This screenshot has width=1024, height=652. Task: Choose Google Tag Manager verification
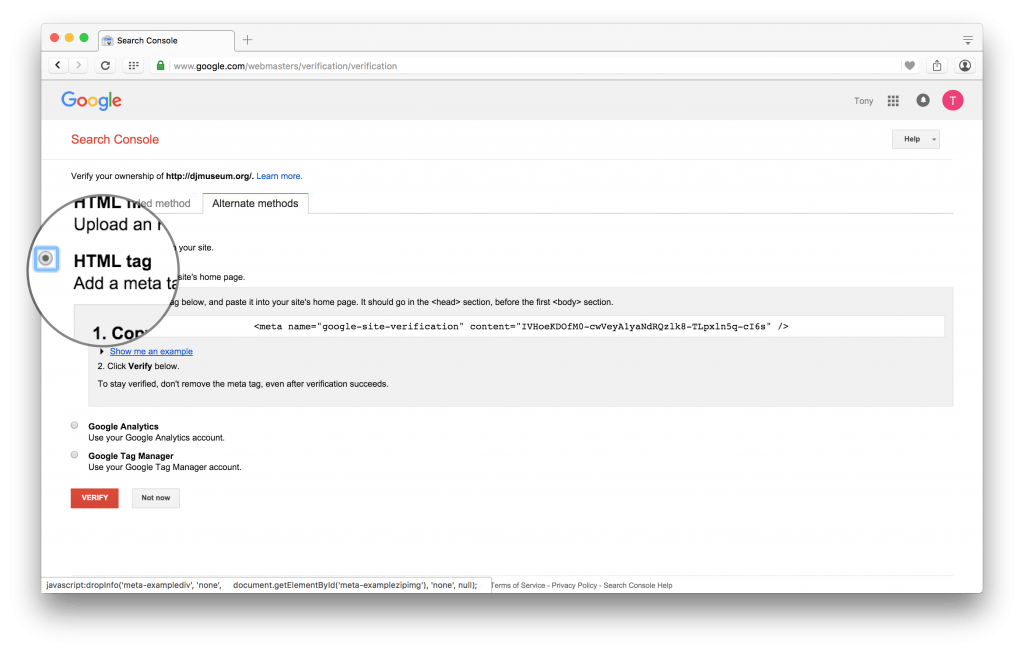pyautogui.click(x=74, y=453)
